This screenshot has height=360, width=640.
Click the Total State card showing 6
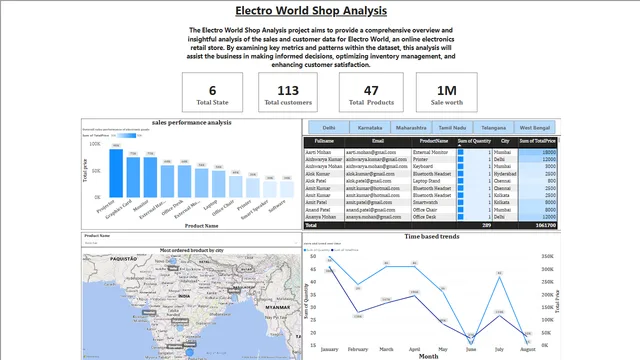point(212,92)
